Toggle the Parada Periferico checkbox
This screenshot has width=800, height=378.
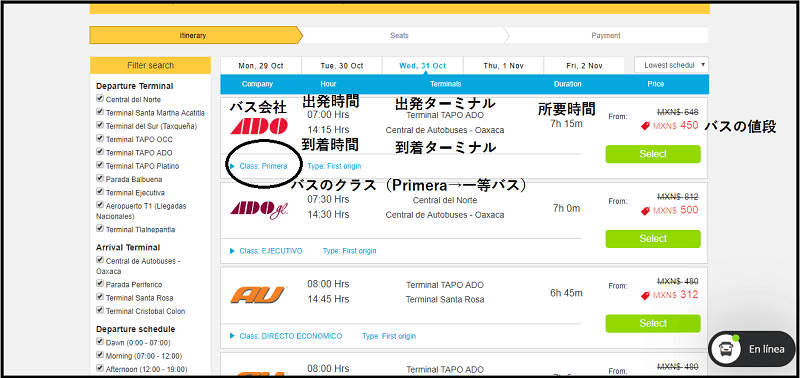[100, 284]
